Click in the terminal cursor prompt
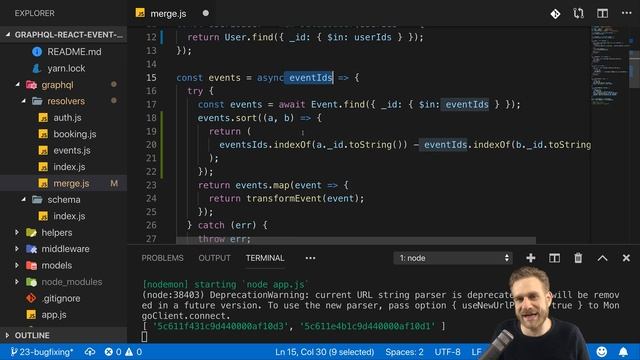The height and width of the screenshot is (360, 640). (144, 337)
